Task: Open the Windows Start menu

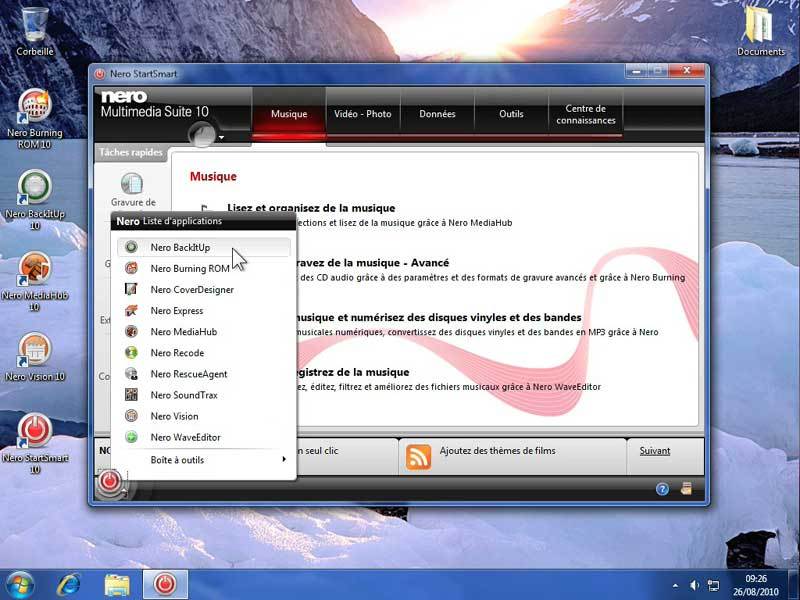Action: (19, 585)
